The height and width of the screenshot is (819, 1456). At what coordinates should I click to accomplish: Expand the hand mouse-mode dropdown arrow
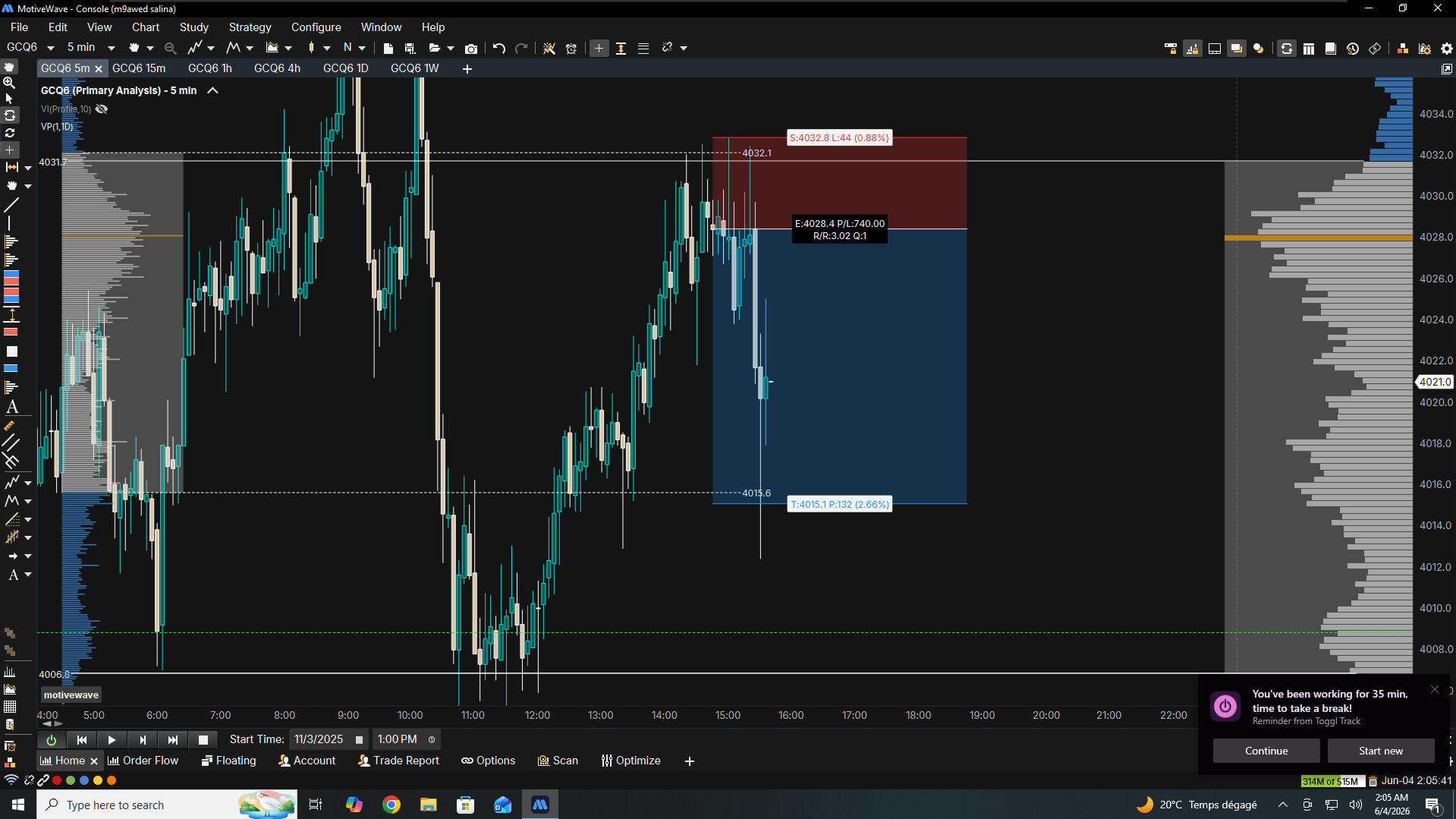pos(150,48)
